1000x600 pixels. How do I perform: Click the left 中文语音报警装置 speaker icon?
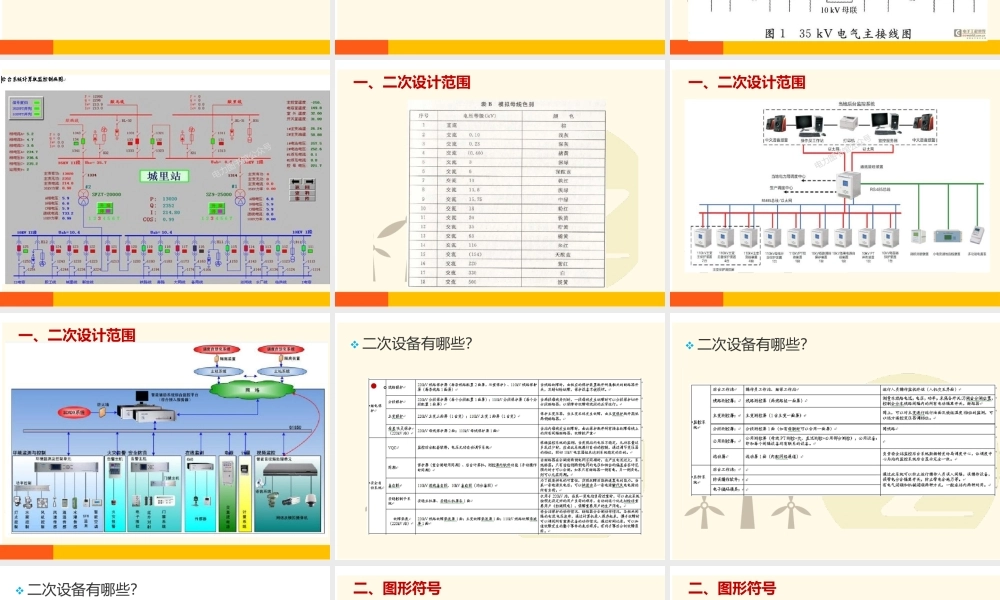coord(775,122)
